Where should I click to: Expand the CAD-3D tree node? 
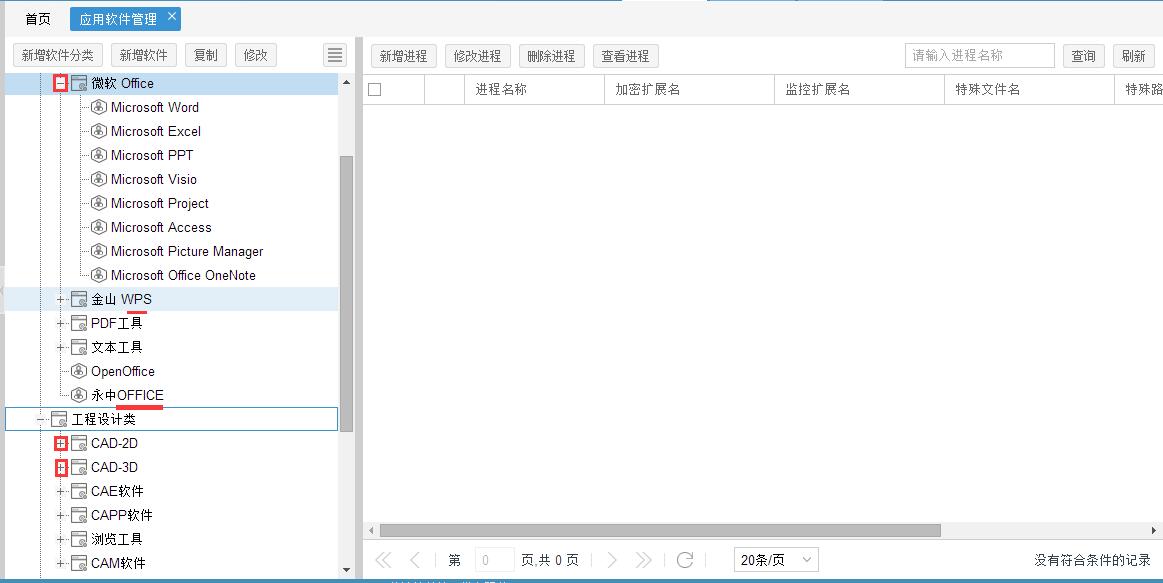coord(59,467)
